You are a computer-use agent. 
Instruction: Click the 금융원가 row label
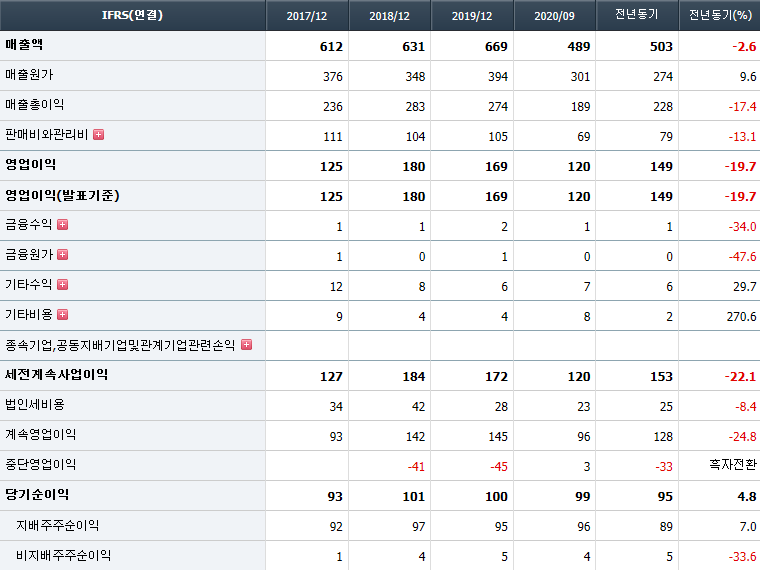[29, 254]
